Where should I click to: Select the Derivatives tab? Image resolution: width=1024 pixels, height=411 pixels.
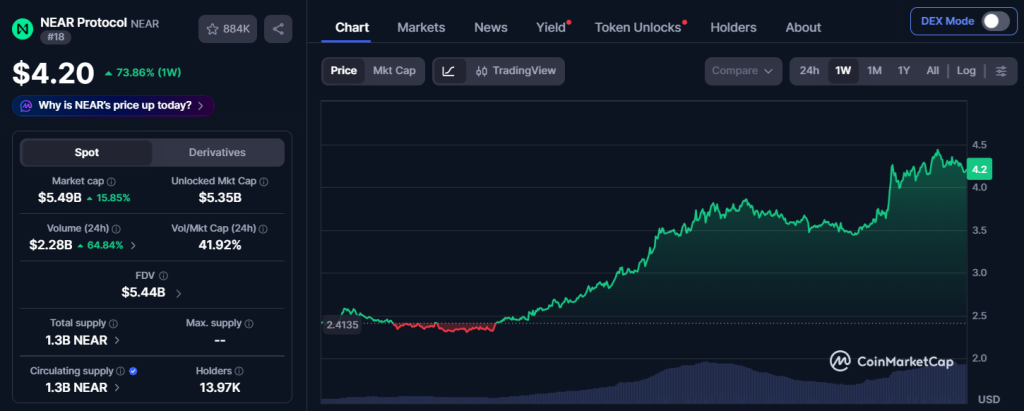[217, 152]
